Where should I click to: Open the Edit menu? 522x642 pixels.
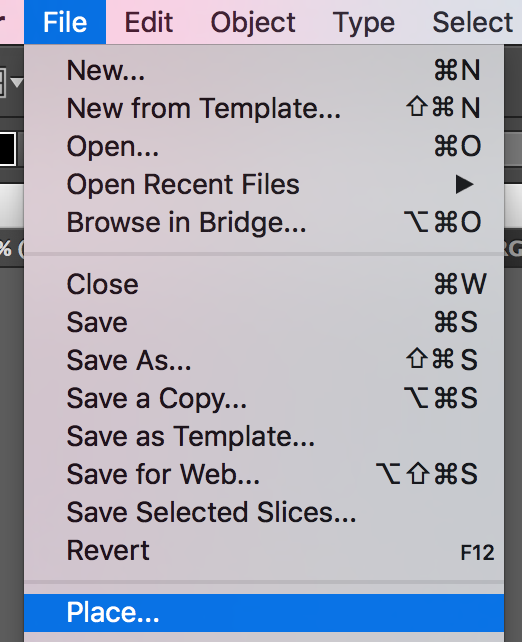(x=149, y=22)
